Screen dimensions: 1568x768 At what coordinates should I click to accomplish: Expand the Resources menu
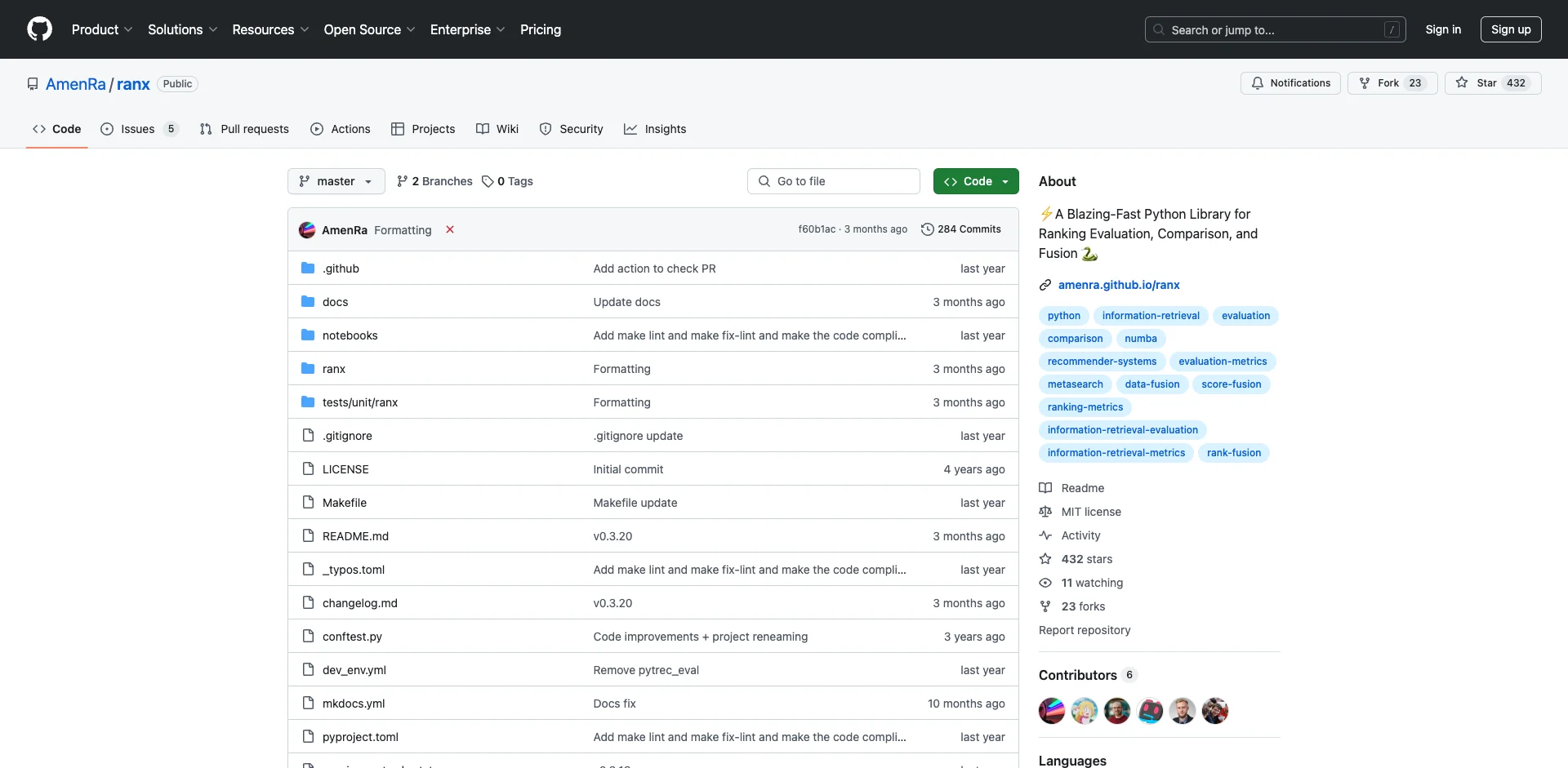pos(270,29)
